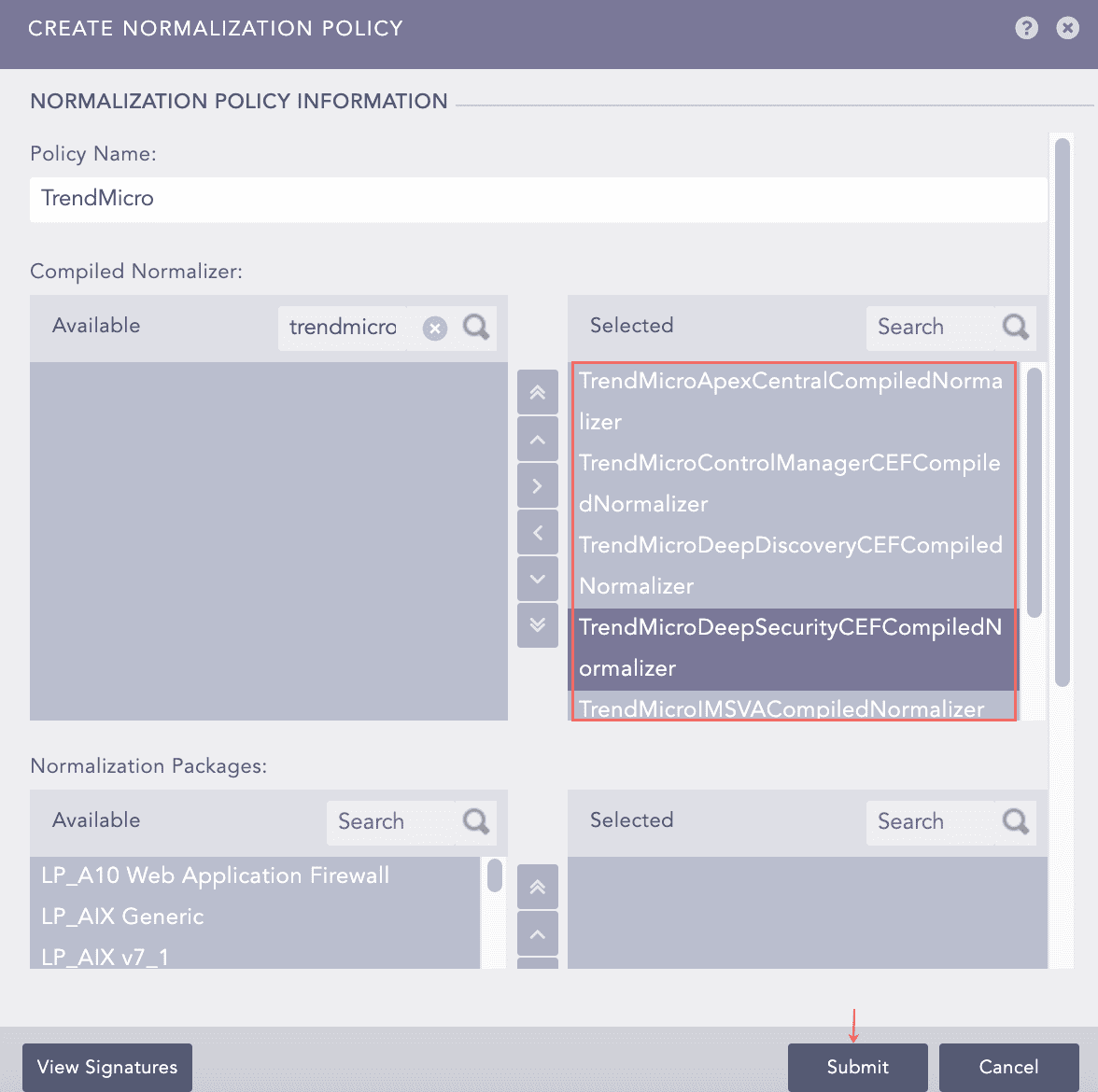This screenshot has height=1092, width=1098.
Task: Click search icon in available Normalization Packages
Action: (x=476, y=822)
